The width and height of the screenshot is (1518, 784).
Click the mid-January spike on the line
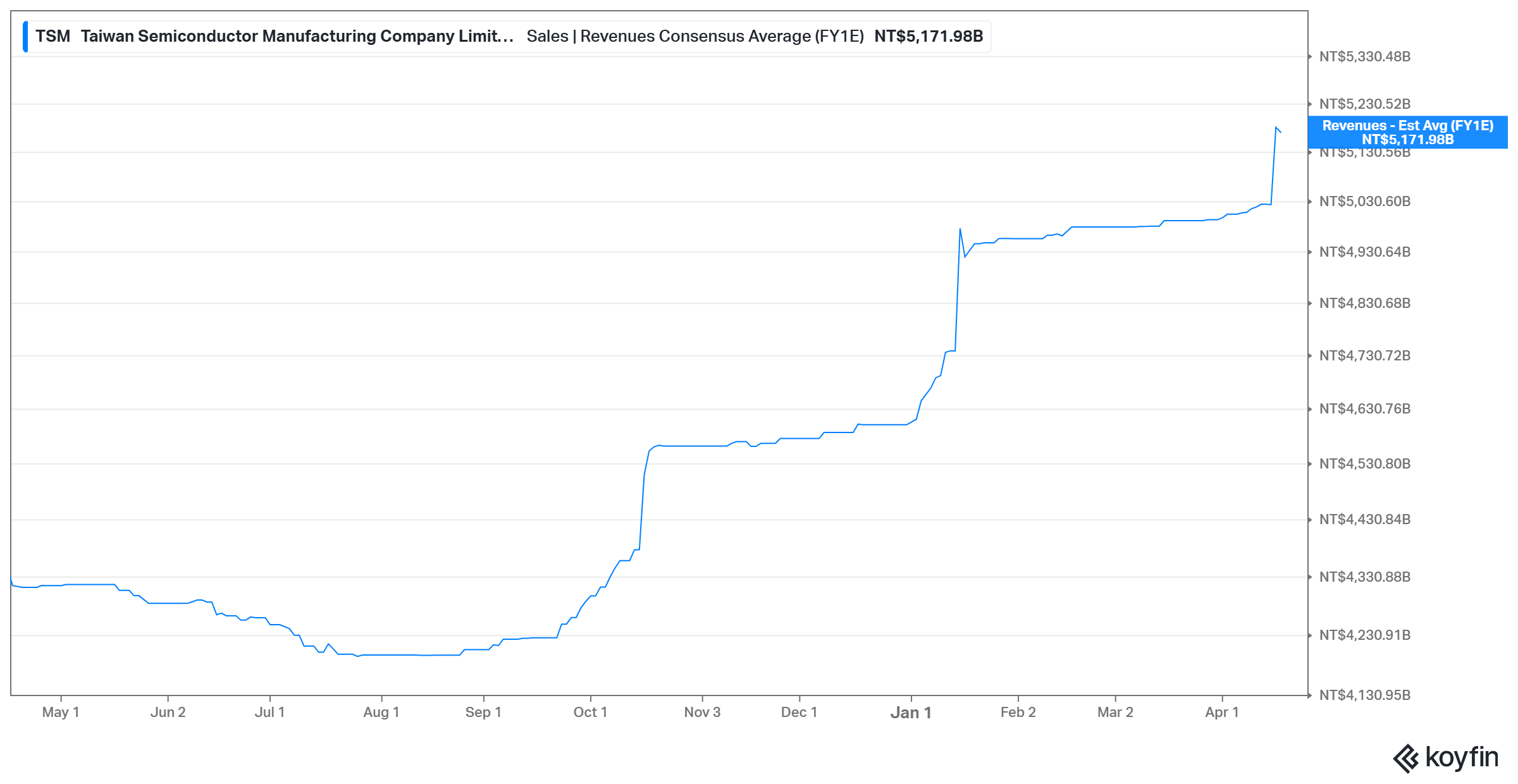(x=960, y=230)
